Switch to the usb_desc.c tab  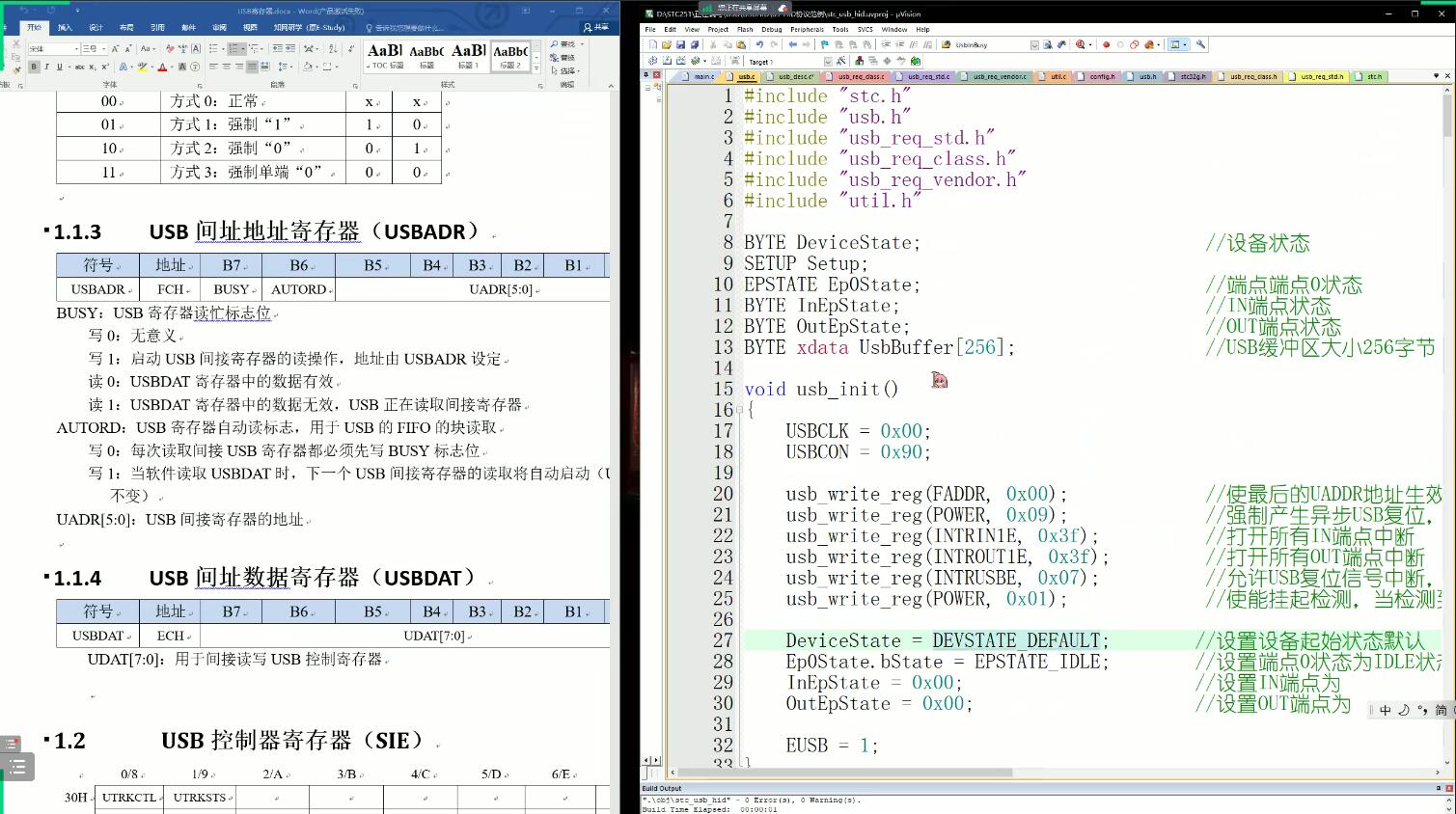[796, 76]
